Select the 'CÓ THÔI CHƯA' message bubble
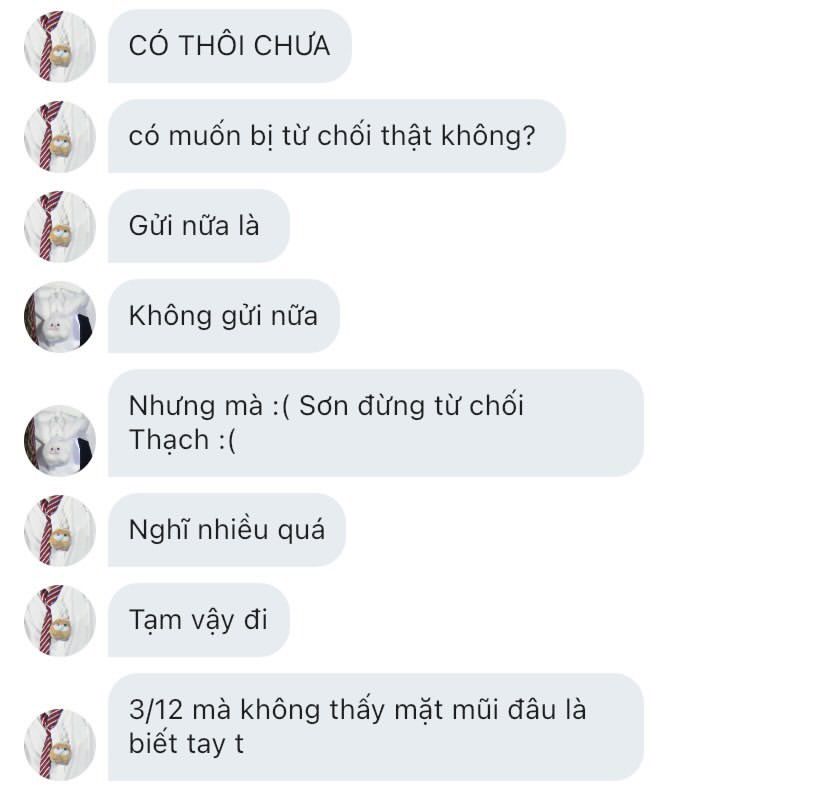828x810 pixels. pyautogui.click(x=230, y=46)
